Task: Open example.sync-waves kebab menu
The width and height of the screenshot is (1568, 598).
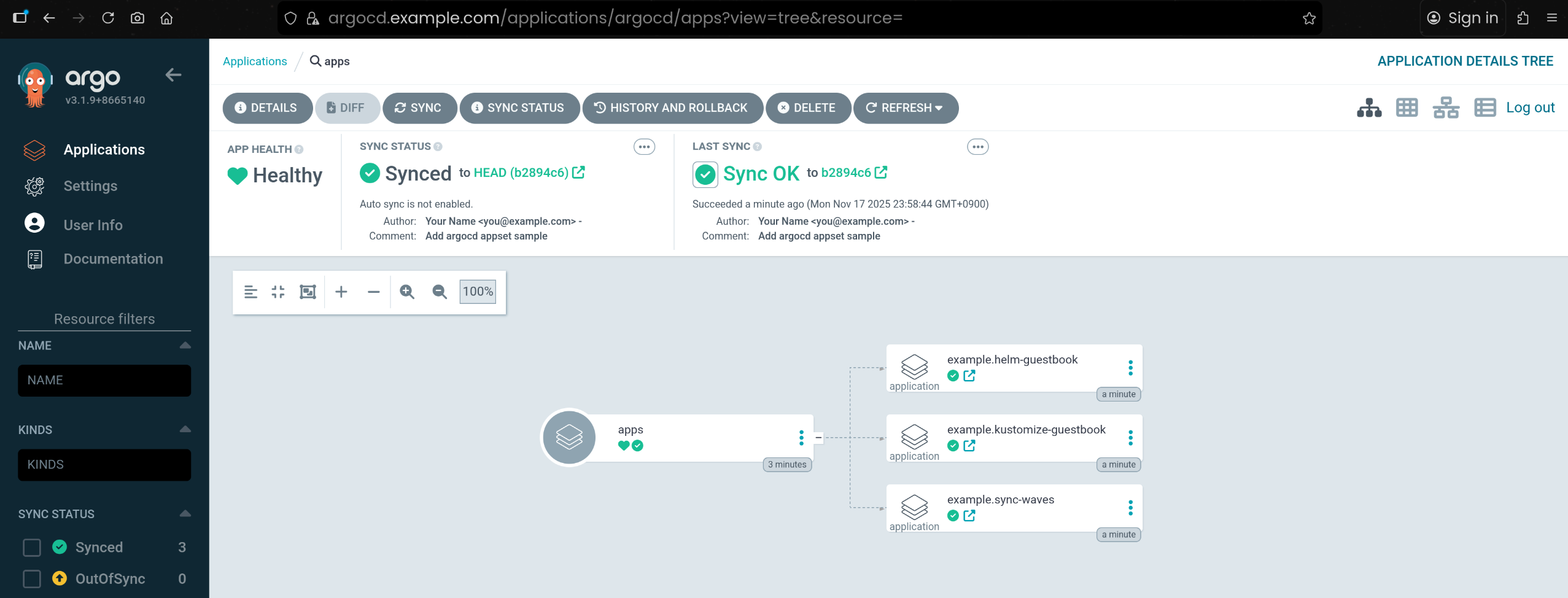Action: tap(1130, 508)
